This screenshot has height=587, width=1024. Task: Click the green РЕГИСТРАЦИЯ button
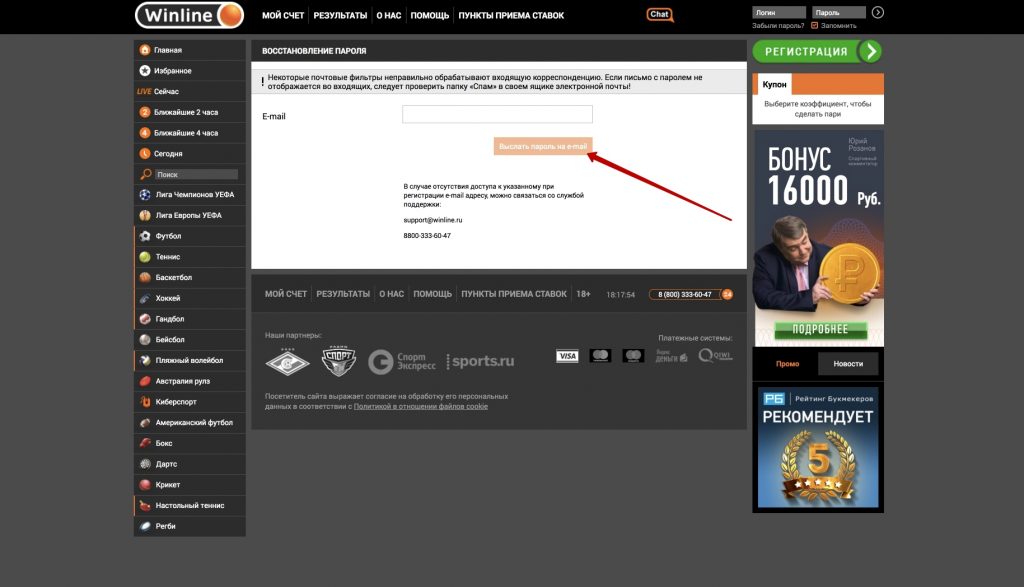[x=816, y=51]
